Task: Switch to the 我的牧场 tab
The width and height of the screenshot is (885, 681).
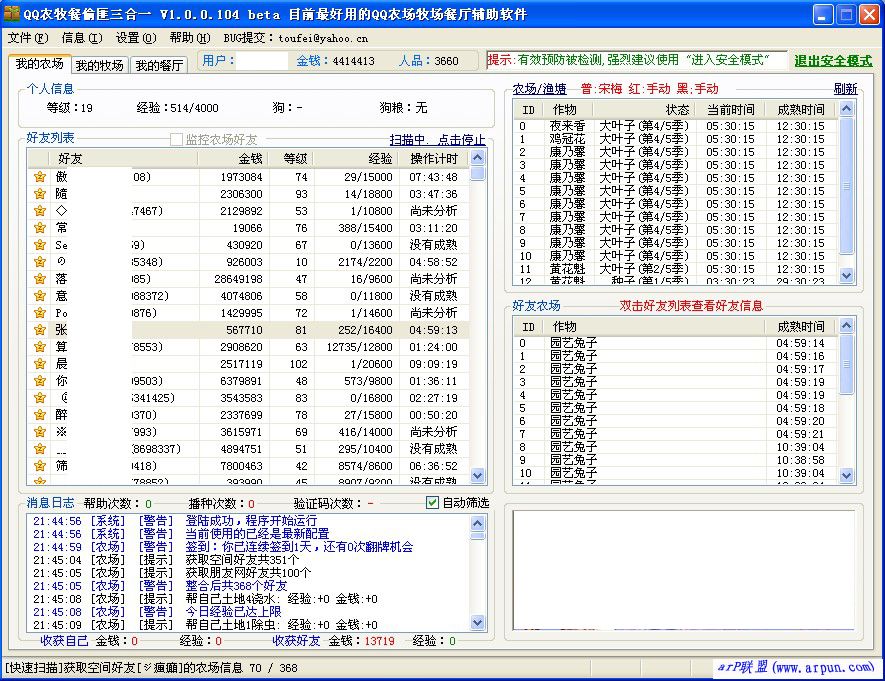Action: (x=99, y=65)
